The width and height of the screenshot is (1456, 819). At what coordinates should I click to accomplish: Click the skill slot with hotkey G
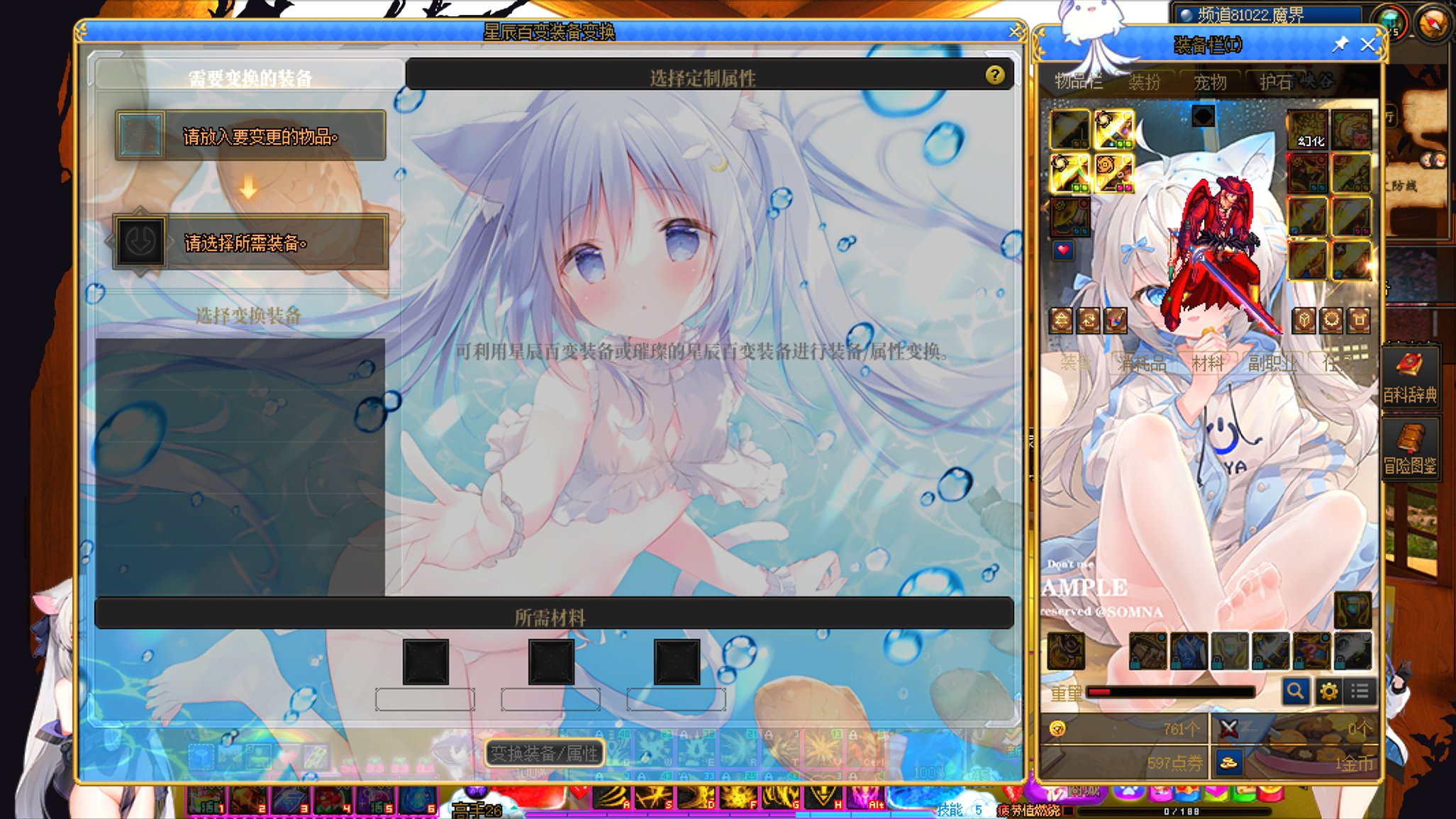click(781, 797)
